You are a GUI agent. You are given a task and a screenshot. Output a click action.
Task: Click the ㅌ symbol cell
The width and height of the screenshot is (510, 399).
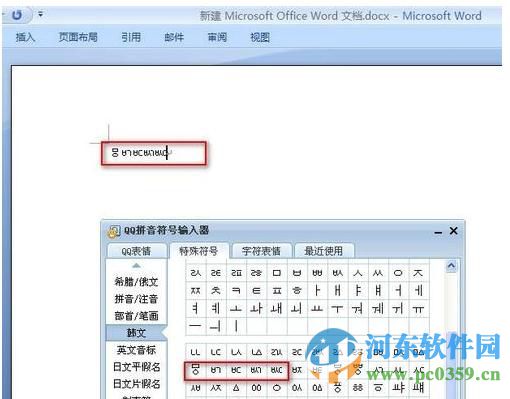click(x=256, y=291)
